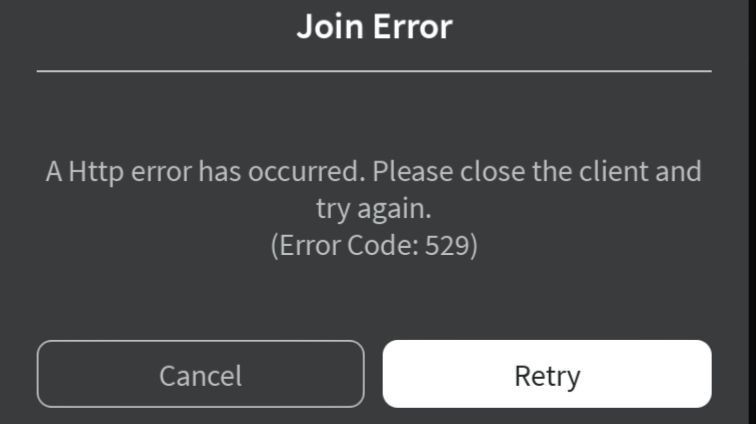
Task: Click the Retry button
Action: 547,374
